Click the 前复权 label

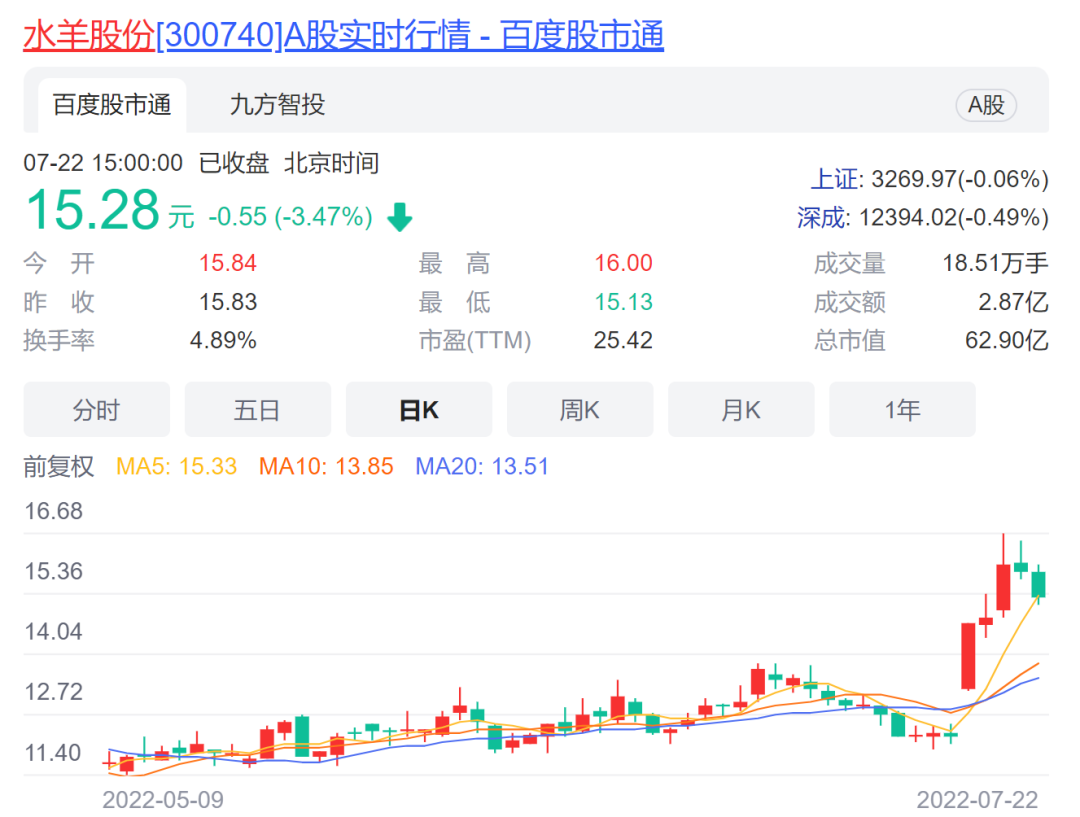point(59,466)
